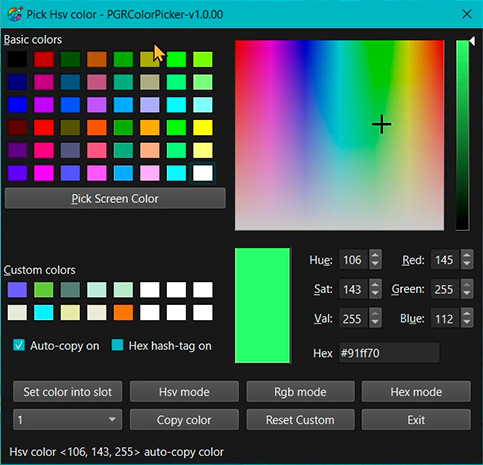Image resolution: width=483 pixels, height=465 pixels.
Task: Decrease the Val value with down arrow
Action: [x=375, y=323]
